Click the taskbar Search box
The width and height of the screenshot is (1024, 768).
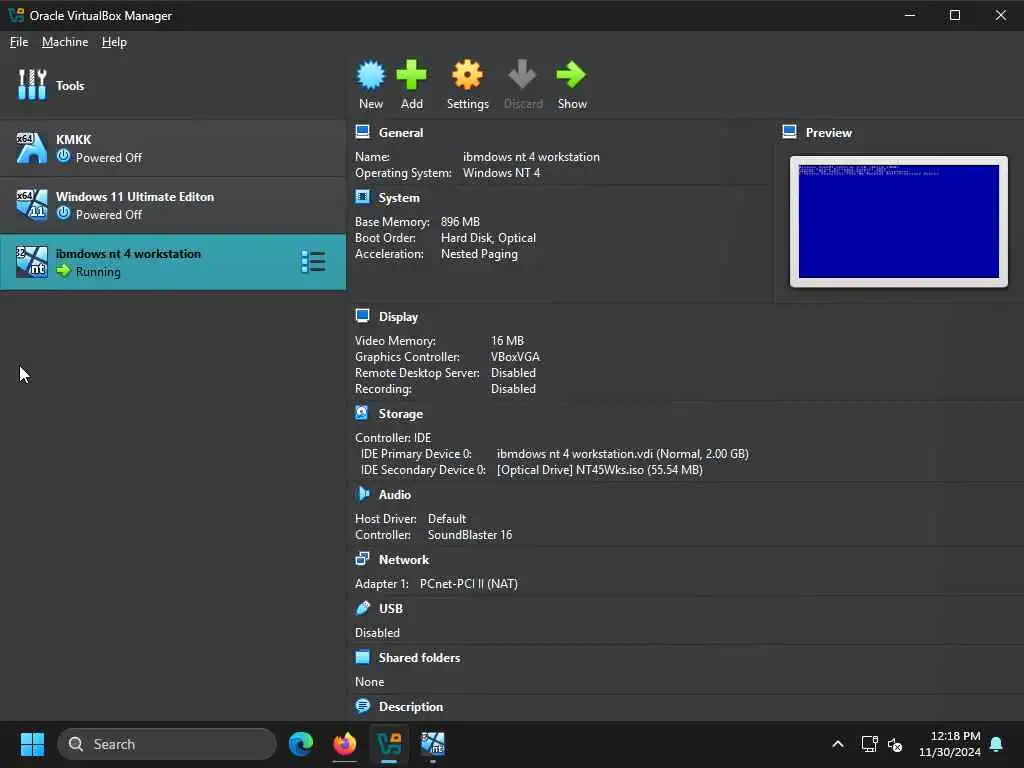point(167,744)
